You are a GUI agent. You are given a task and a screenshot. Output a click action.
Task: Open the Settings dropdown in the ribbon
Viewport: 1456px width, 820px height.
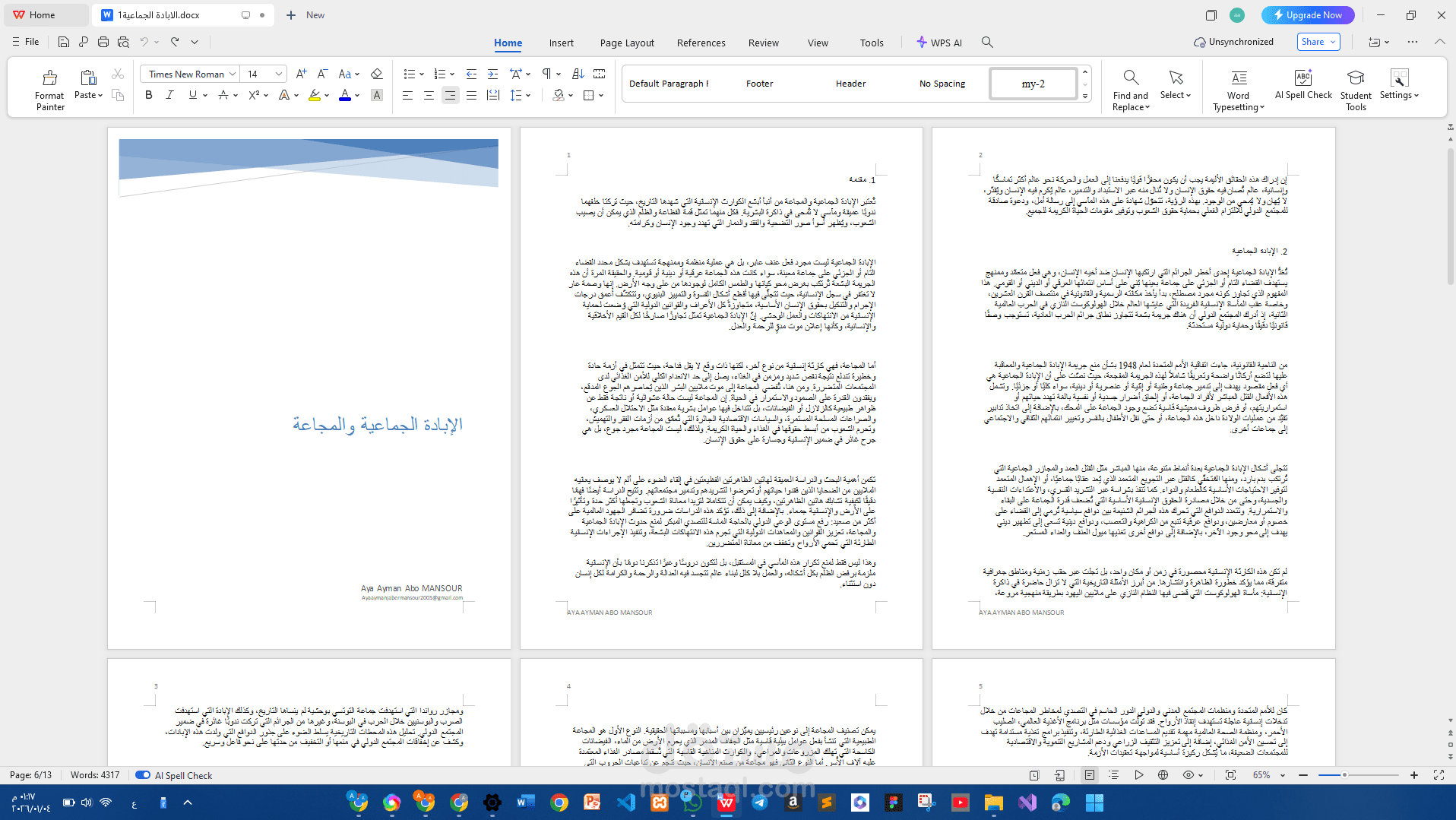coord(1399,84)
